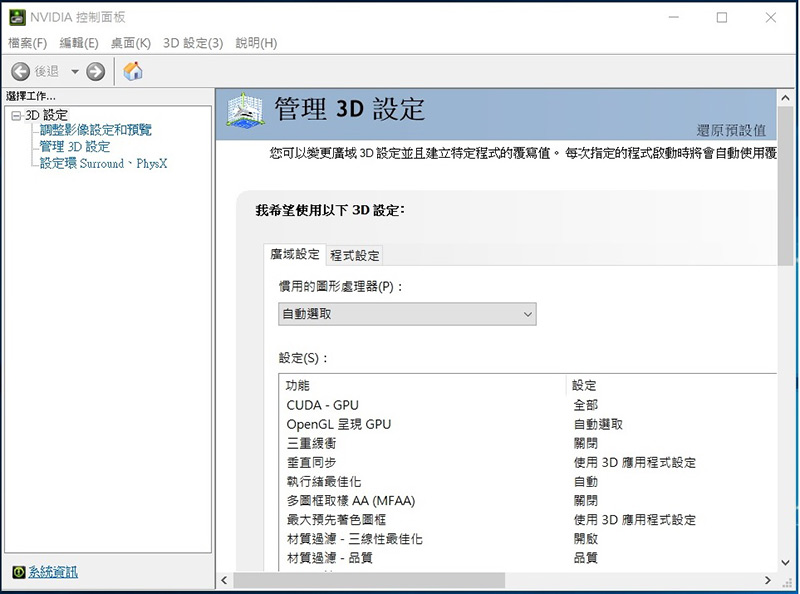800x594 pixels.
Task: Click the Forward arrow icon
Action: click(96, 71)
